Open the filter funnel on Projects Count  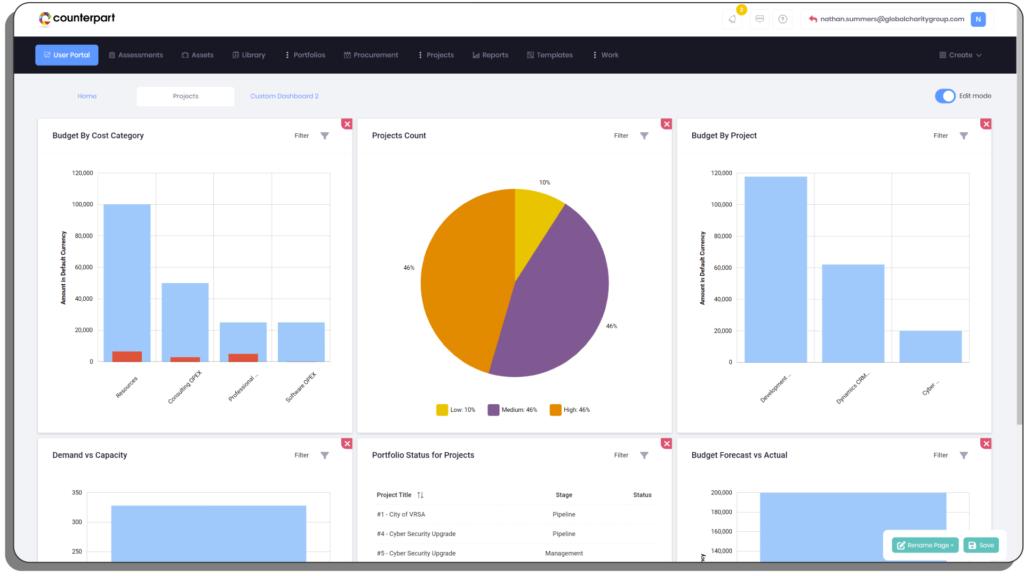644,135
